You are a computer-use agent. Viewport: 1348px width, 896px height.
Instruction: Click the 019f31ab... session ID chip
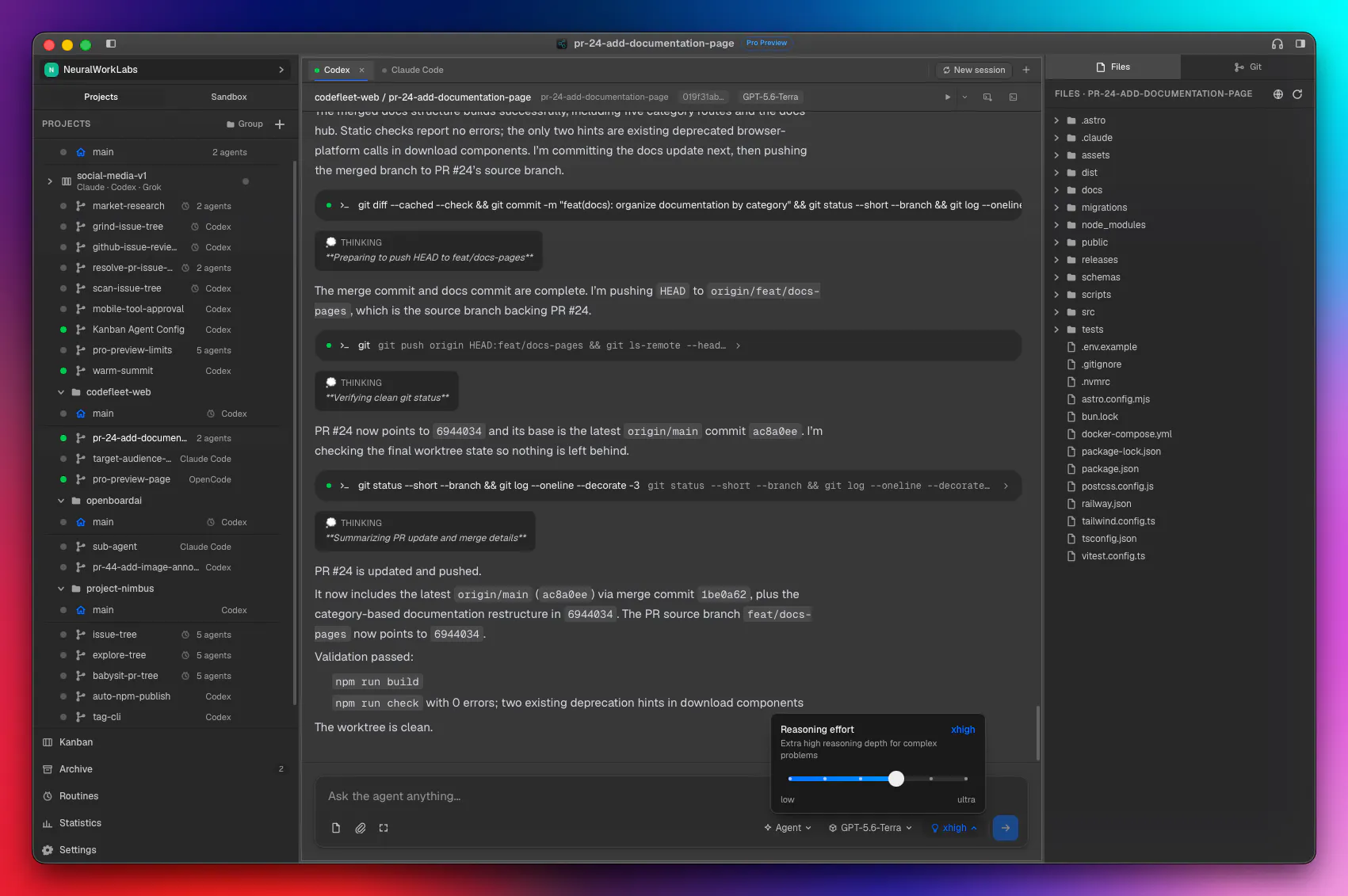coord(703,97)
